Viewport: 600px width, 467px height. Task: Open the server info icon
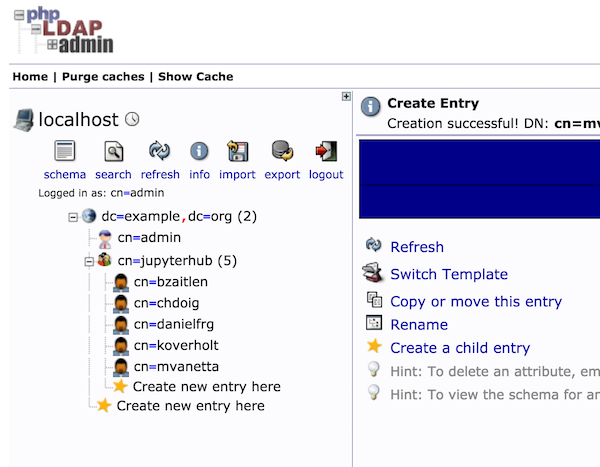pos(199,152)
